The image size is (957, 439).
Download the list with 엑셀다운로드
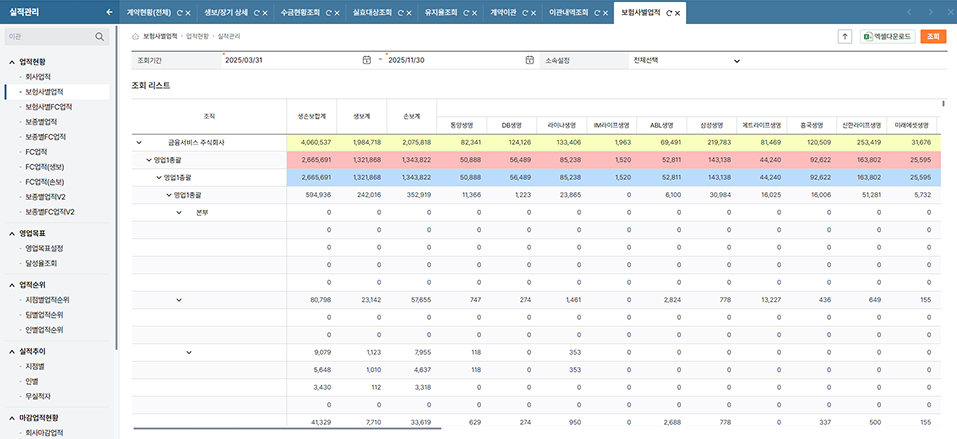click(x=887, y=36)
